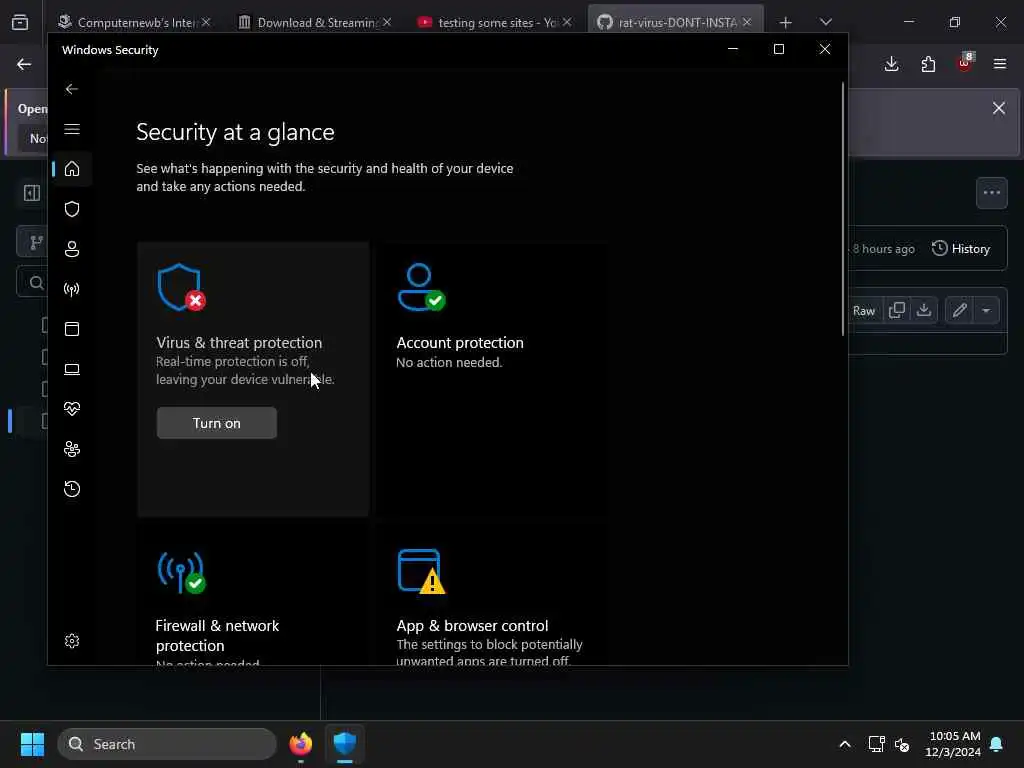Viewport: 1024px width, 768px height.
Task: Edit the file with pencil icon
Action: tap(959, 311)
